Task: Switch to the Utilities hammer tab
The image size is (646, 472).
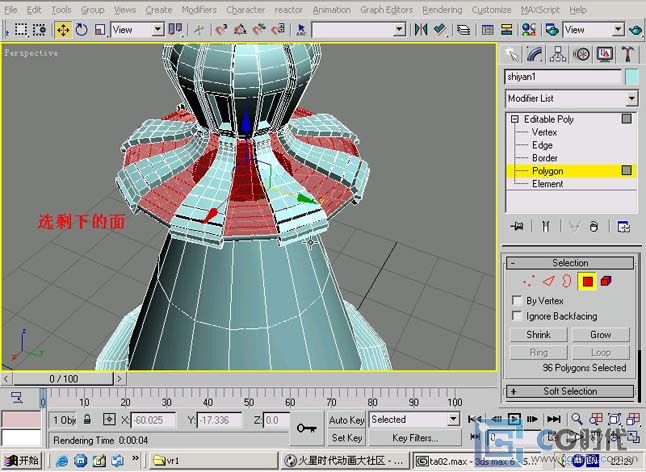Action: pos(627,54)
